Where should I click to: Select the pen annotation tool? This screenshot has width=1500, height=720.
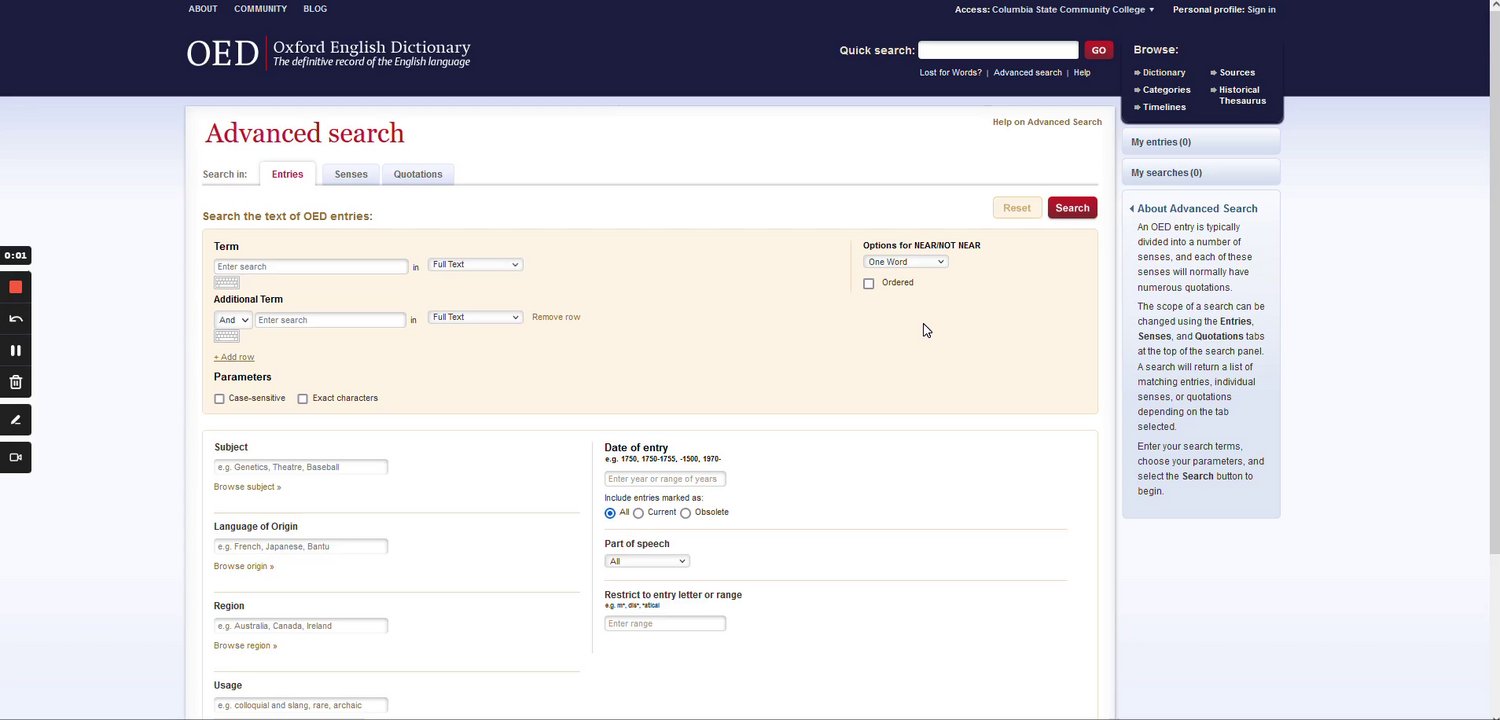point(15,420)
